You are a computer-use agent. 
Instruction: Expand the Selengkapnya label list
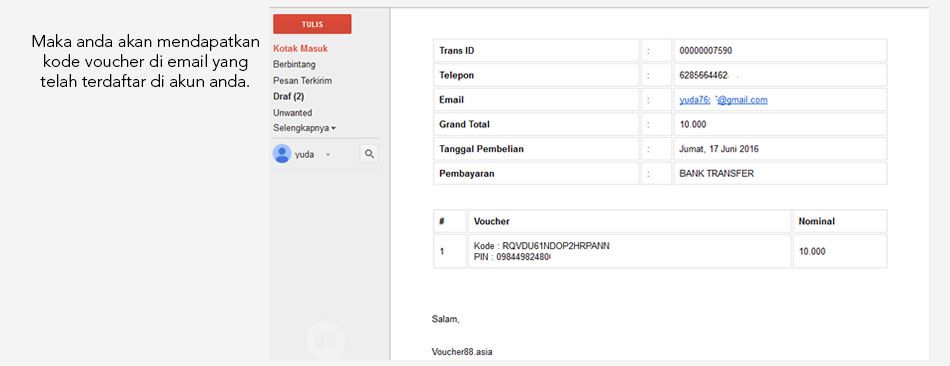(x=304, y=128)
